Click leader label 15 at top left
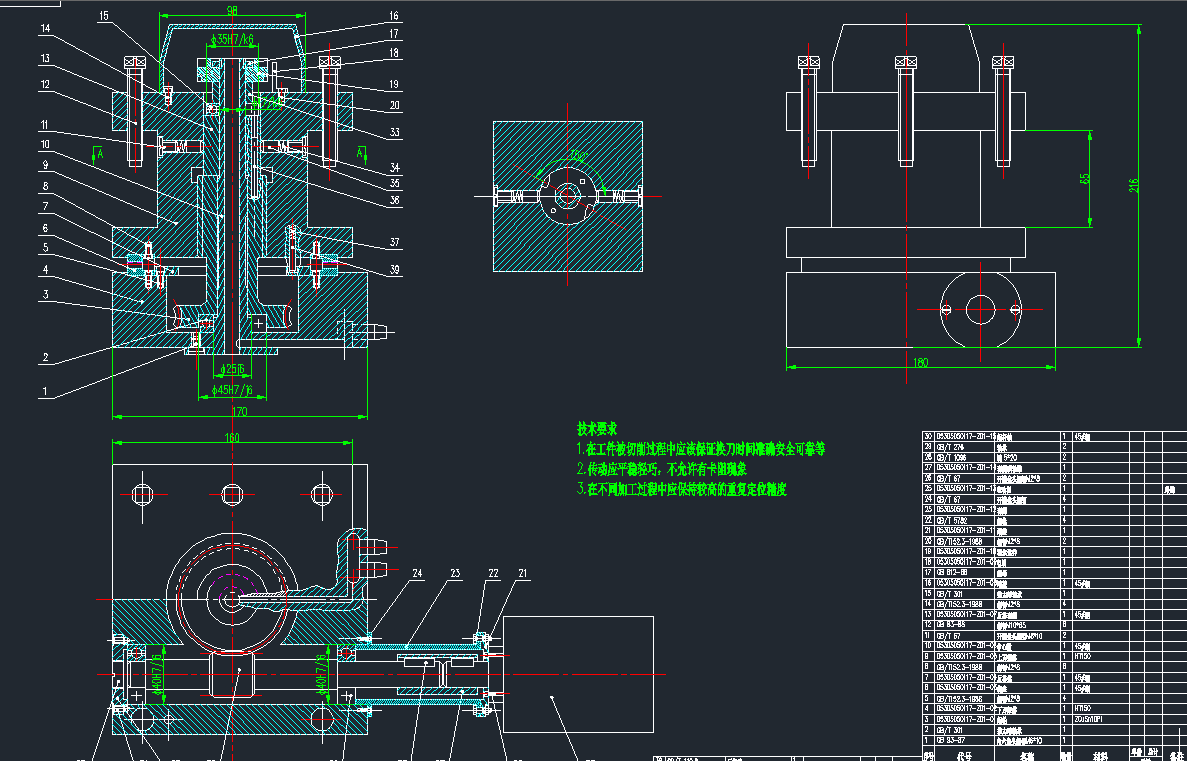 pyautogui.click(x=103, y=15)
